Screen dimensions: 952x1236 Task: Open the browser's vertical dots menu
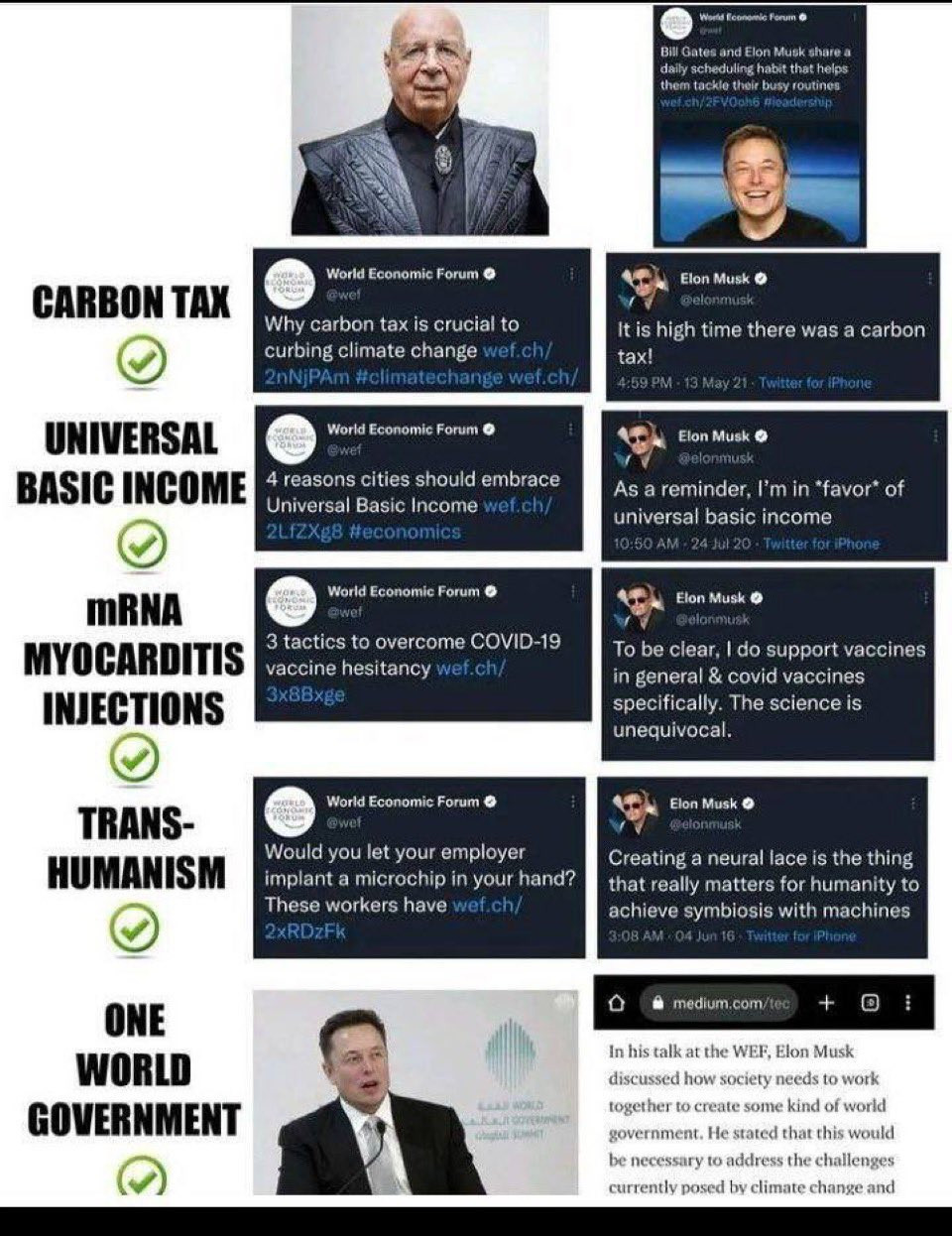coord(908,1003)
